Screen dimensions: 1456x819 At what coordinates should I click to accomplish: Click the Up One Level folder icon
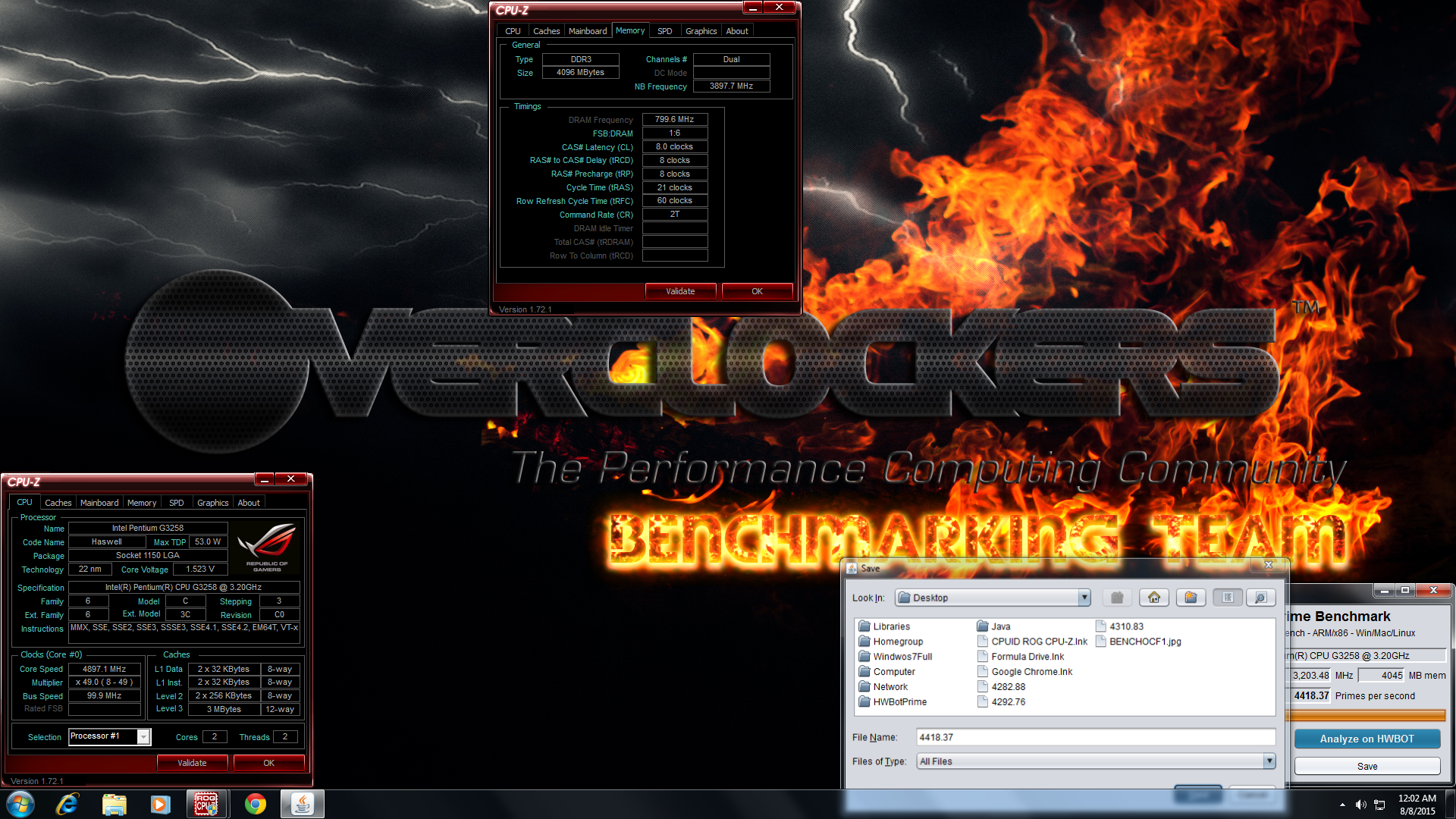(x=1117, y=598)
